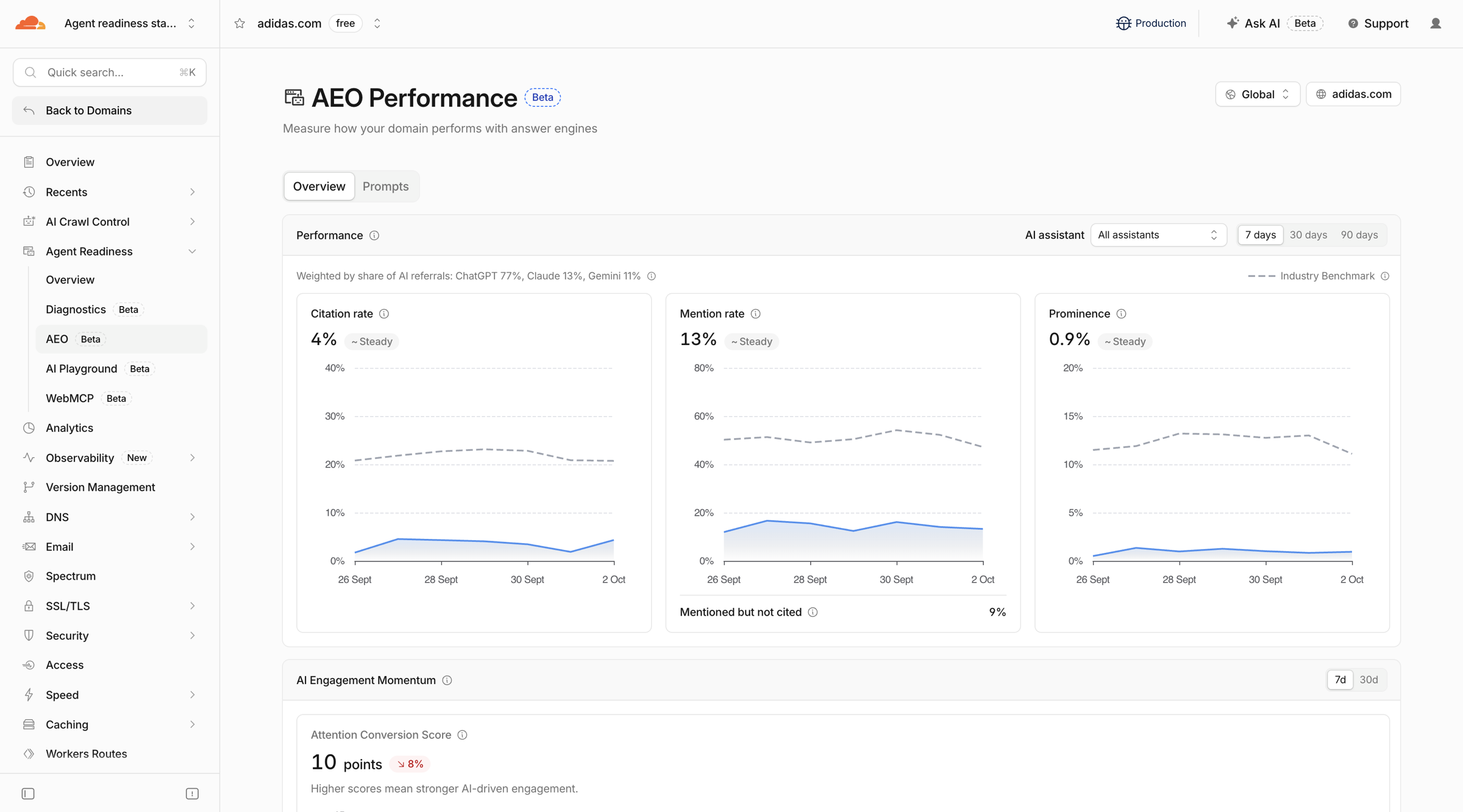The width and height of the screenshot is (1463, 812).
Task: Click Attention Conversion Score info icon
Action: [462, 735]
